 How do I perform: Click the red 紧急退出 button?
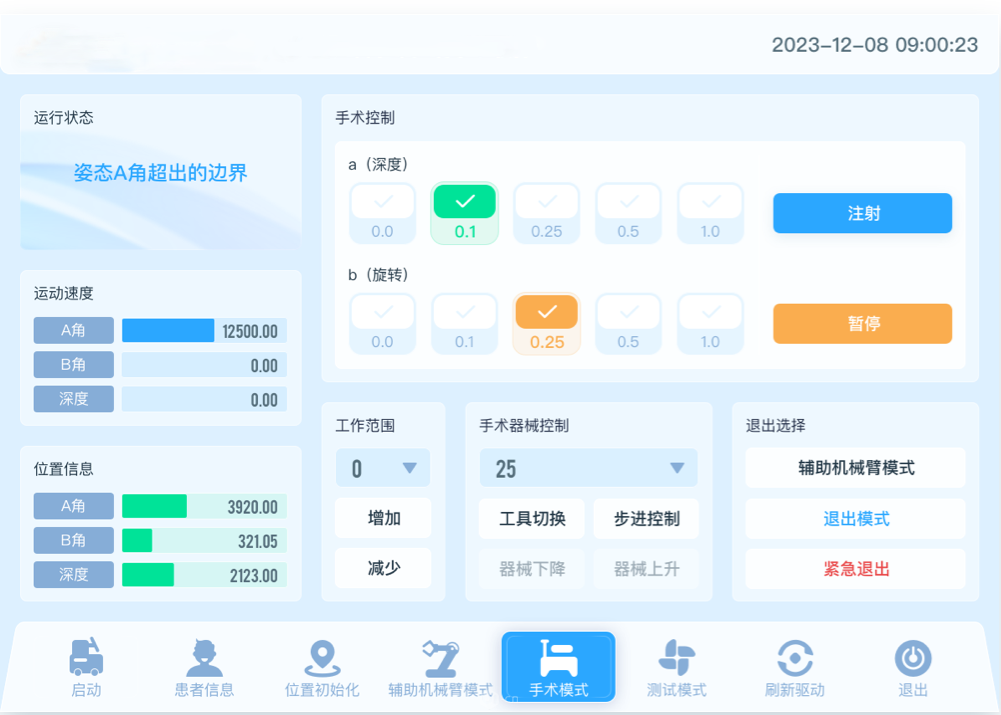coord(855,569)
